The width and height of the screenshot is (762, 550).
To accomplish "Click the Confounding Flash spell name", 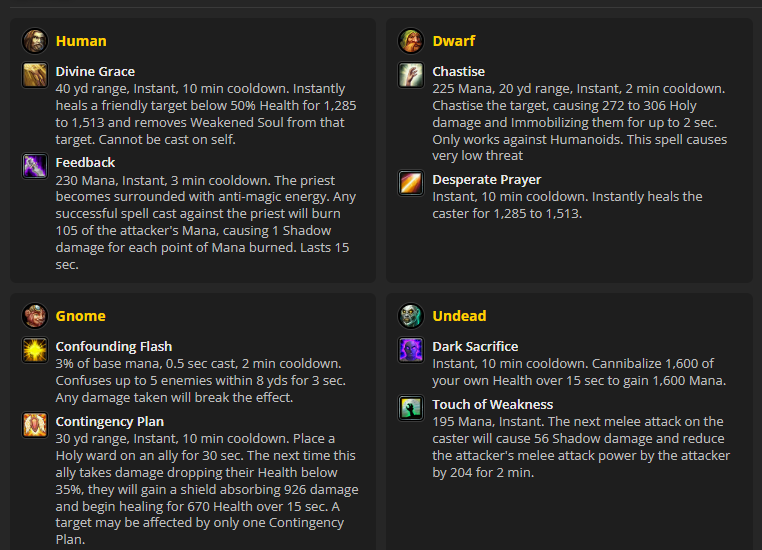I will pyautogui.click(x=114, y=346).
